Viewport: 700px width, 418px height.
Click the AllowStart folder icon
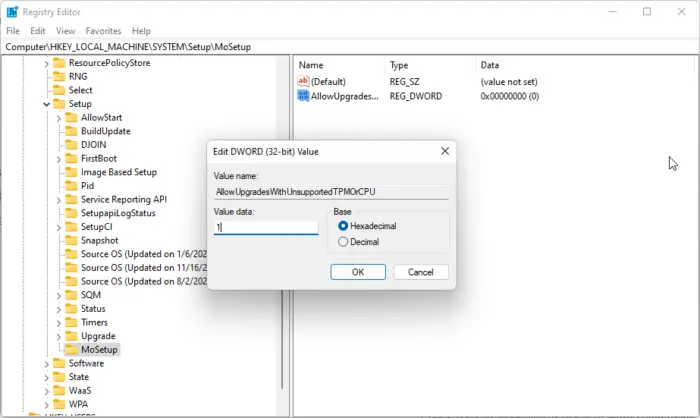click(71, 117)
